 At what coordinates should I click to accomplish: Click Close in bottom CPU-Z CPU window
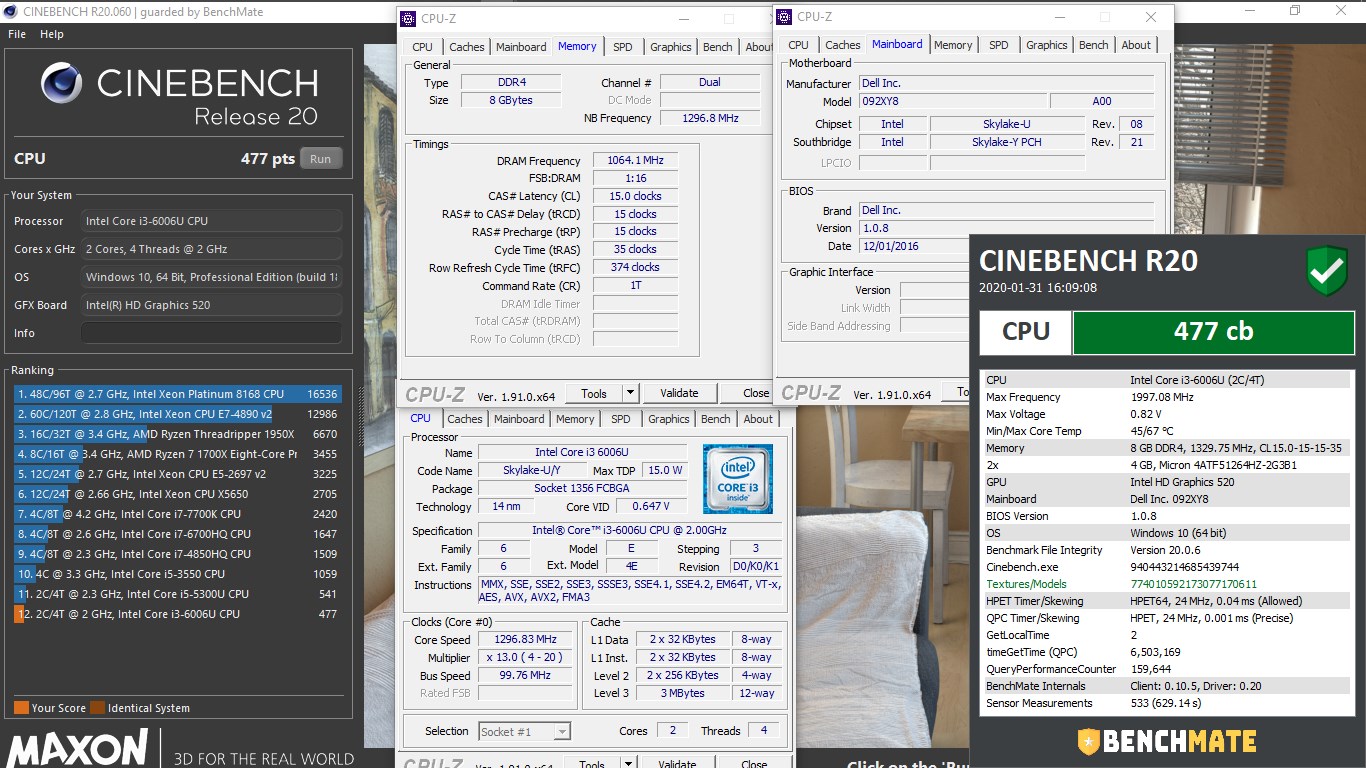[754, 764]
